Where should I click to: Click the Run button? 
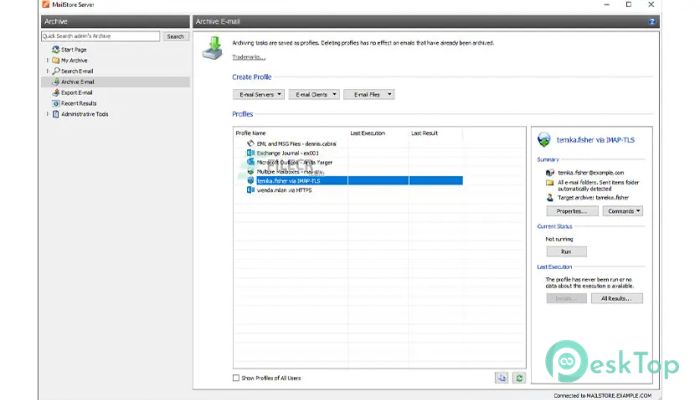pyautogui.click(x=567, y=251)
